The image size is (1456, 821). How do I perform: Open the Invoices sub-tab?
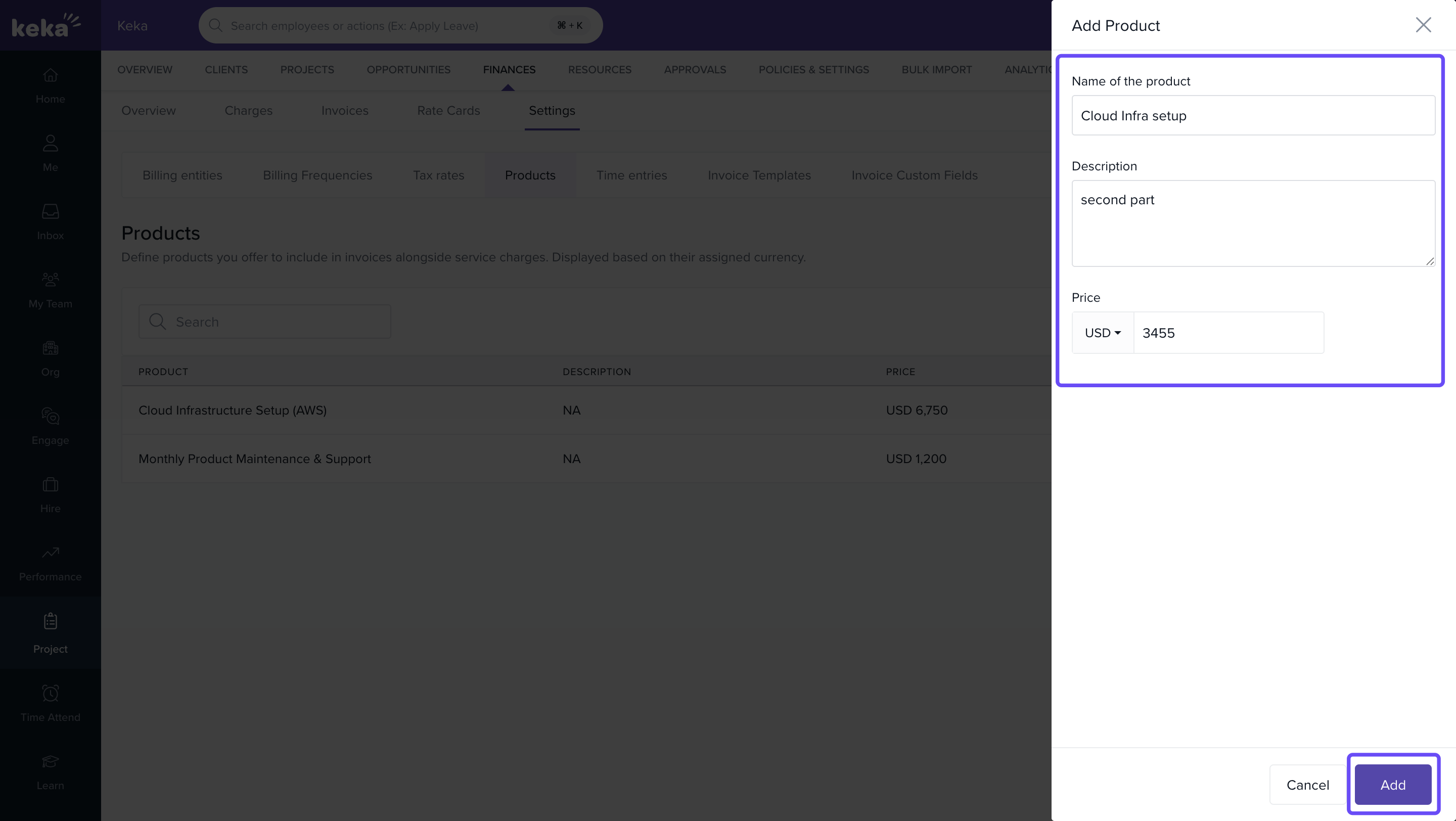point(344,111)
